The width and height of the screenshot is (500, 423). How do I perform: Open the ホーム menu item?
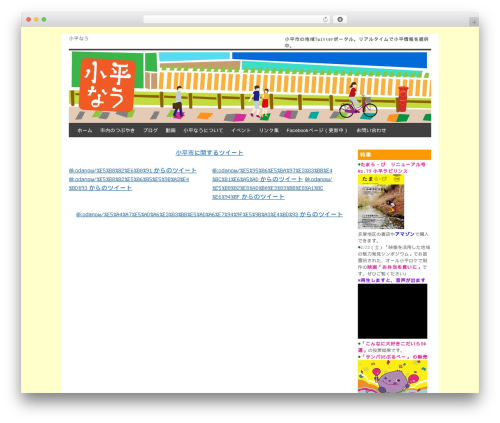(x=85, y=130)
